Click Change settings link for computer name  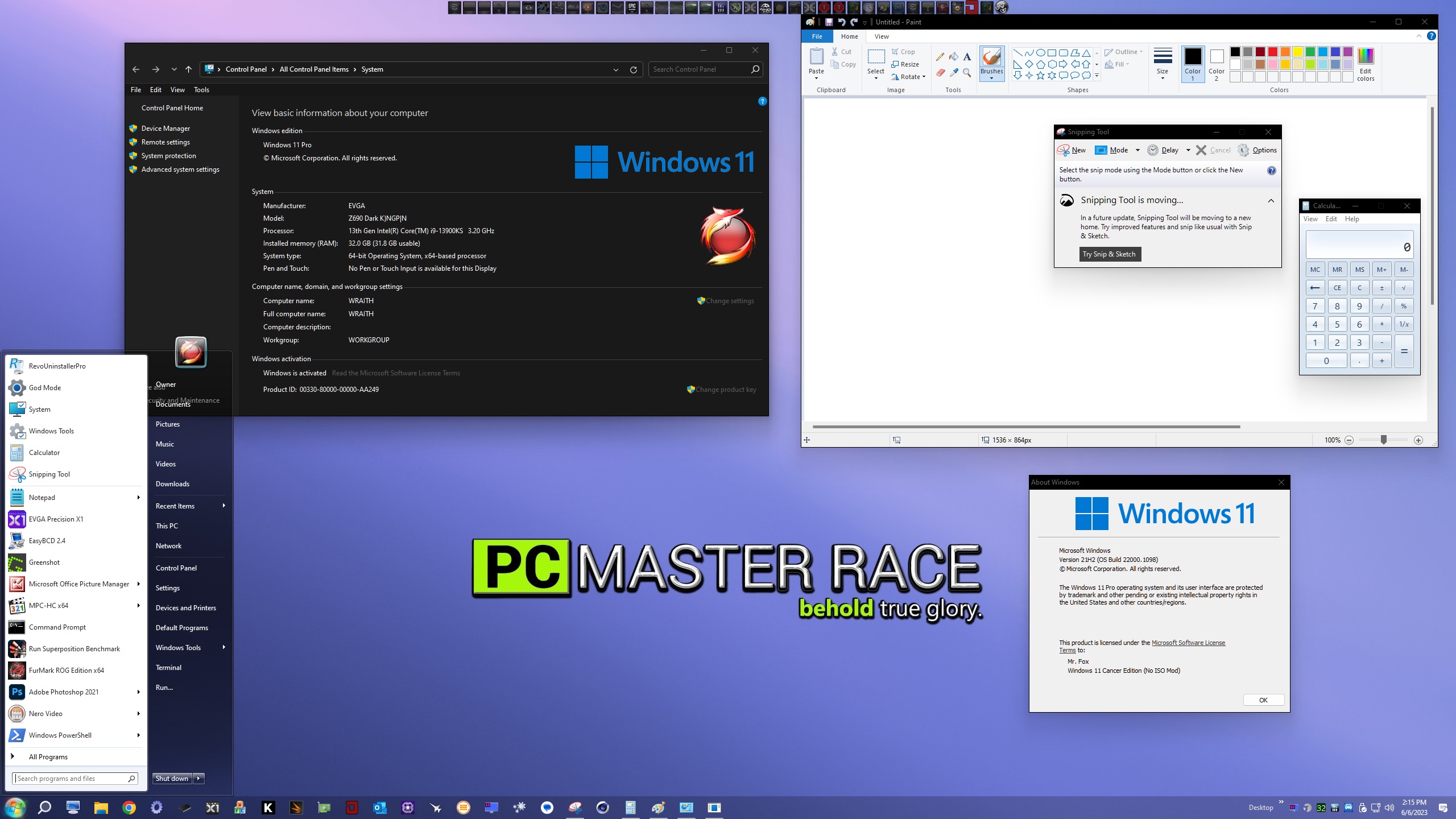[x=730, y=301]
